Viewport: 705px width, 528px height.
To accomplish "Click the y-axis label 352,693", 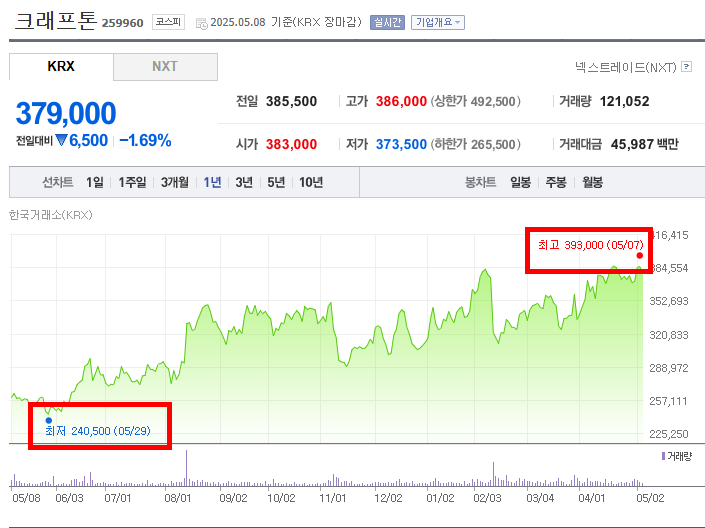I will point(669,301).
